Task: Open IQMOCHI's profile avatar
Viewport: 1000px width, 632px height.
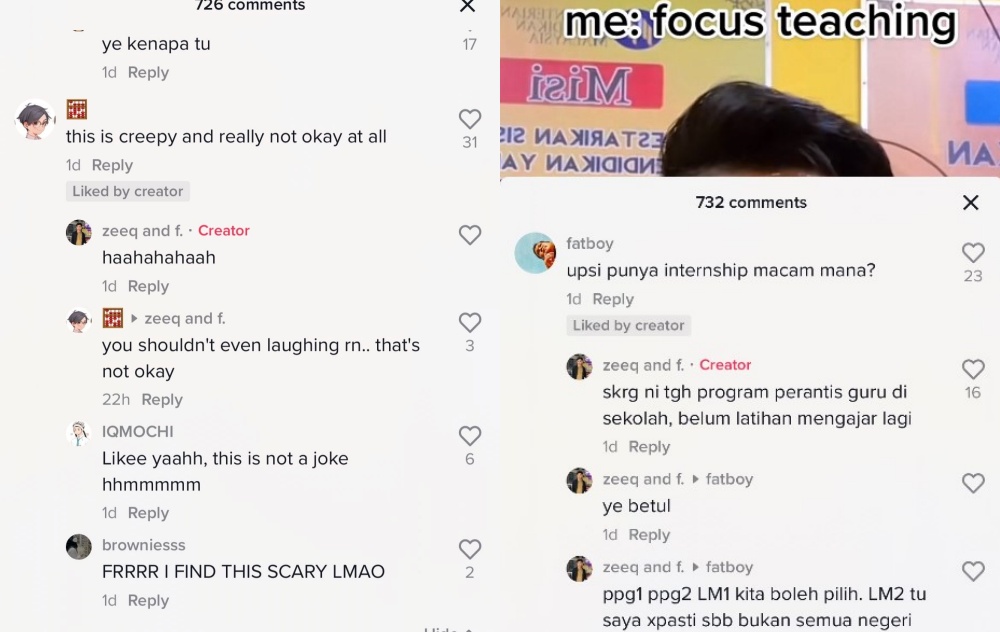Action: click(x=78, y=434)
